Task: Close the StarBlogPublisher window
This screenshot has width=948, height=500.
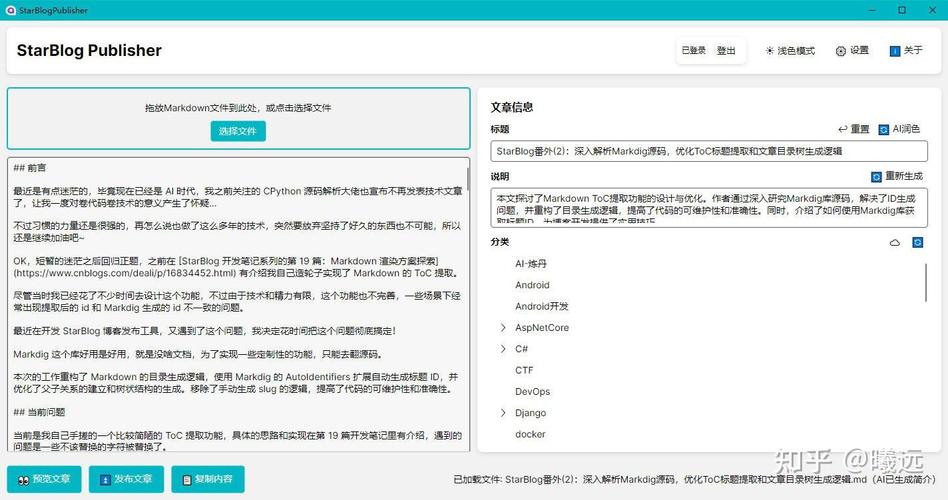Action: (932, 10)
